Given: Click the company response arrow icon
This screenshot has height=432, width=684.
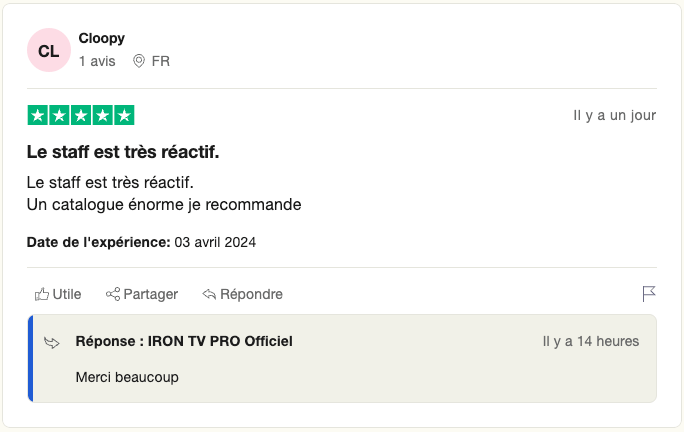Looking at the screenshot, I should [52, 342].
